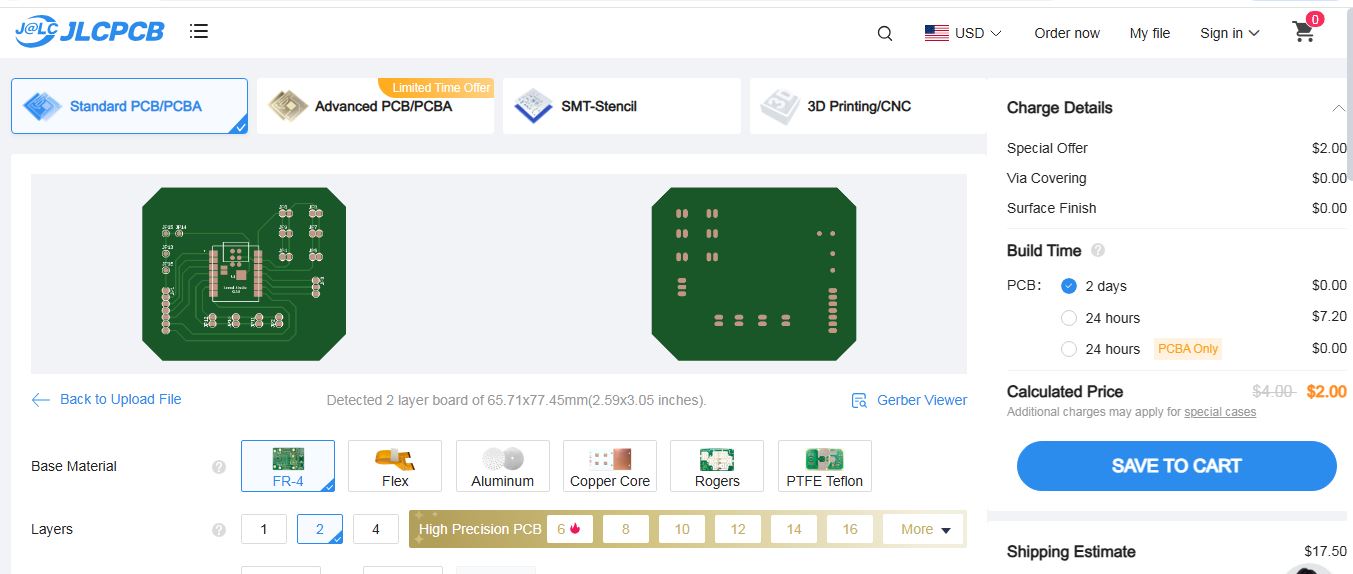Click the Special Offer charge row
Screen dimensions: 1353x574
(x=1177, y=148)
